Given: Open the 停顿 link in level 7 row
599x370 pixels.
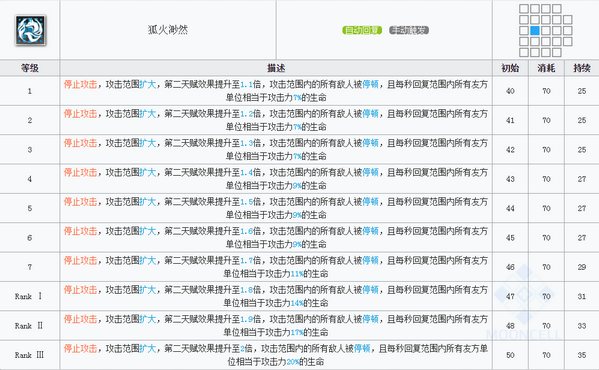Looking at the screenshot, I should tap(370, 260).
